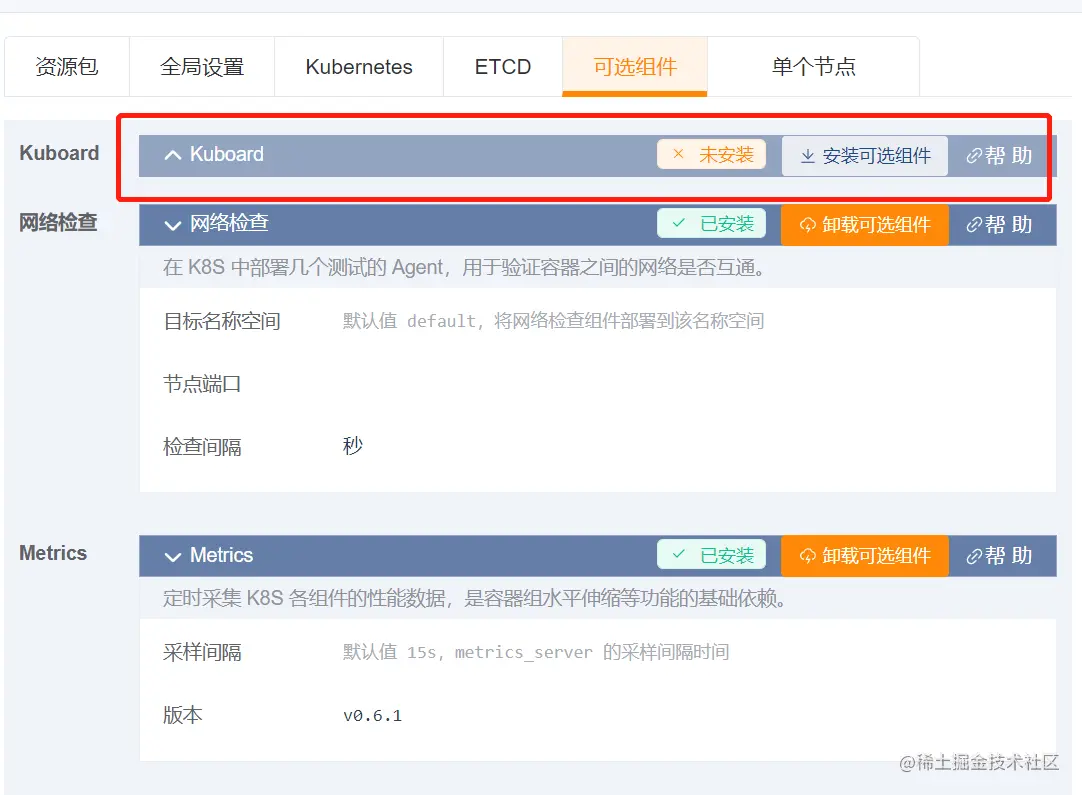Click the X icon in 未安装 badge

(678, 154)
